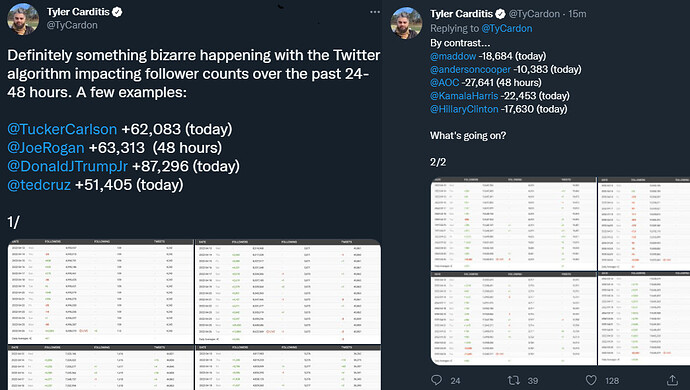Open the @maddow mention
Viewport: 690px width, 390px height.
[453, 56]
